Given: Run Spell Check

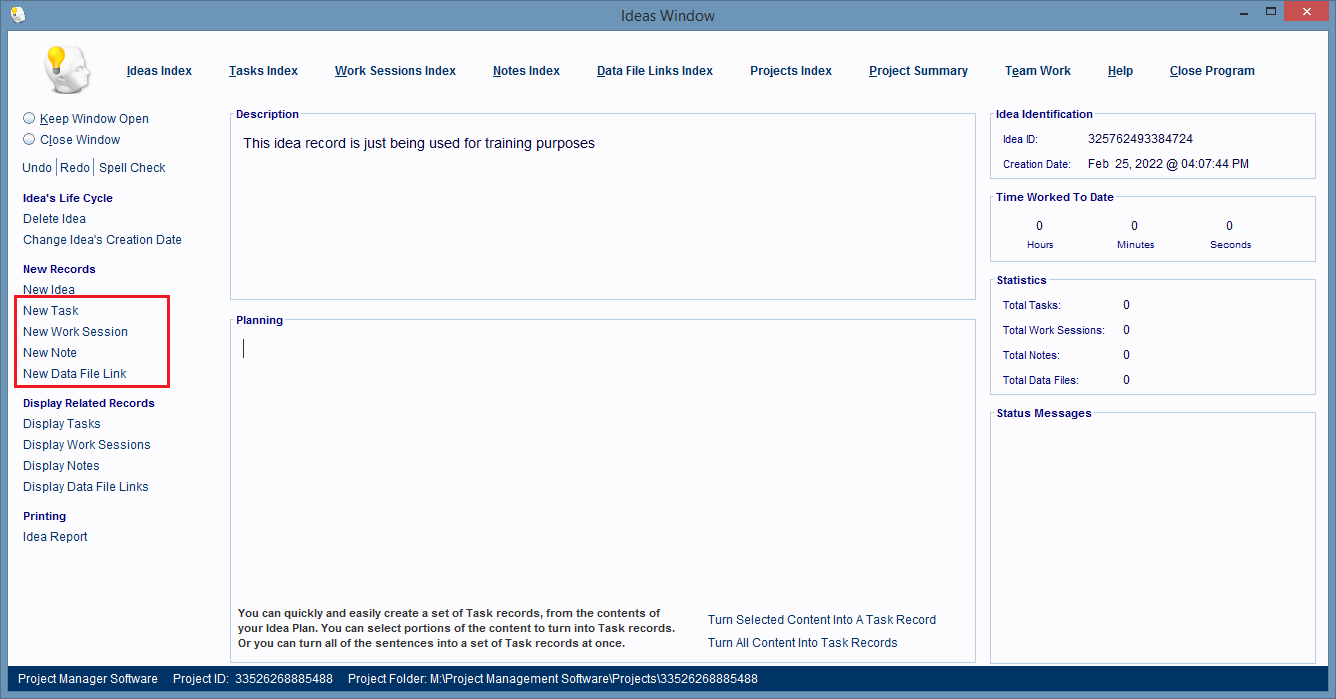Looking at the screenshot, I should coord(132,168).
